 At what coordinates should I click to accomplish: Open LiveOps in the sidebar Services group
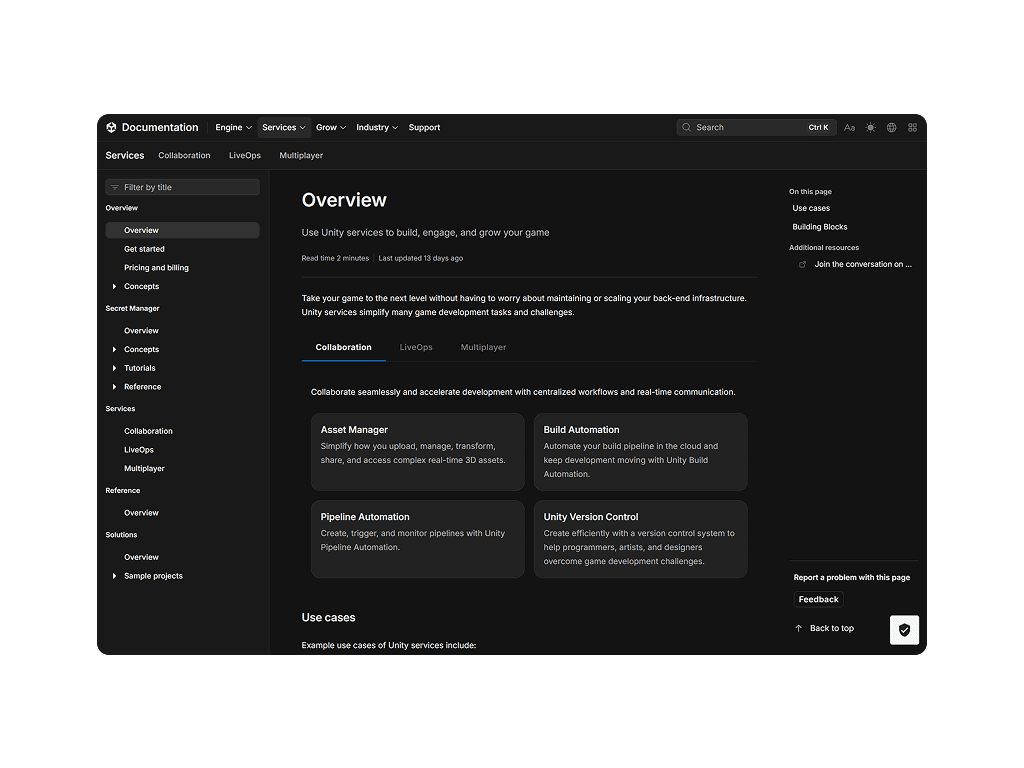[x=139, y=450]
